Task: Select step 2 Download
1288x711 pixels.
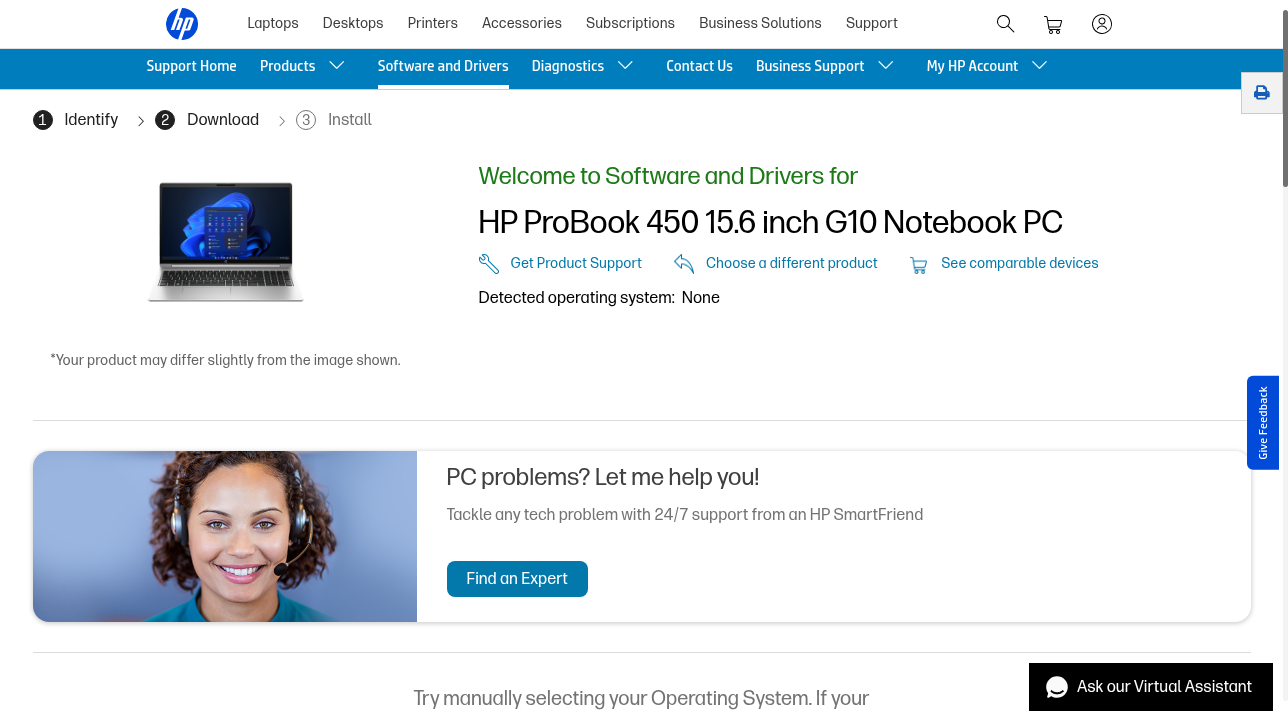Action: tap(208, 120)
